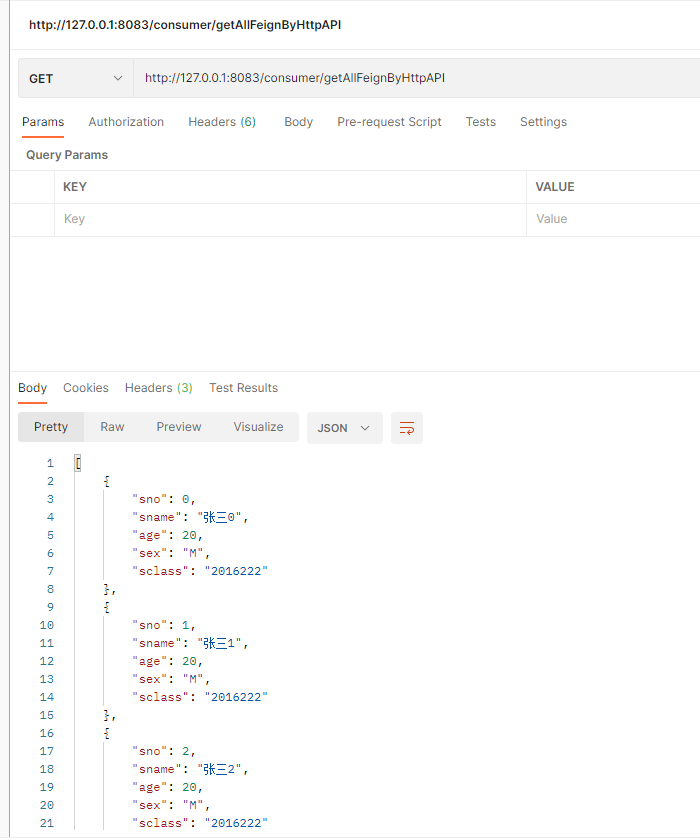The image size is (700, 840).
Task: Click the "sname": "张三1" line
Action: click(190, 643)
